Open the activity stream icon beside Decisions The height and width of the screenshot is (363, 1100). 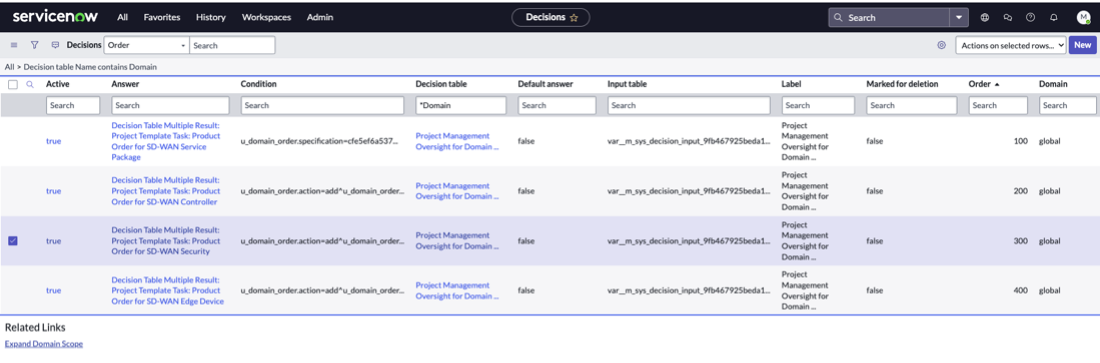[x=55, y=45]
